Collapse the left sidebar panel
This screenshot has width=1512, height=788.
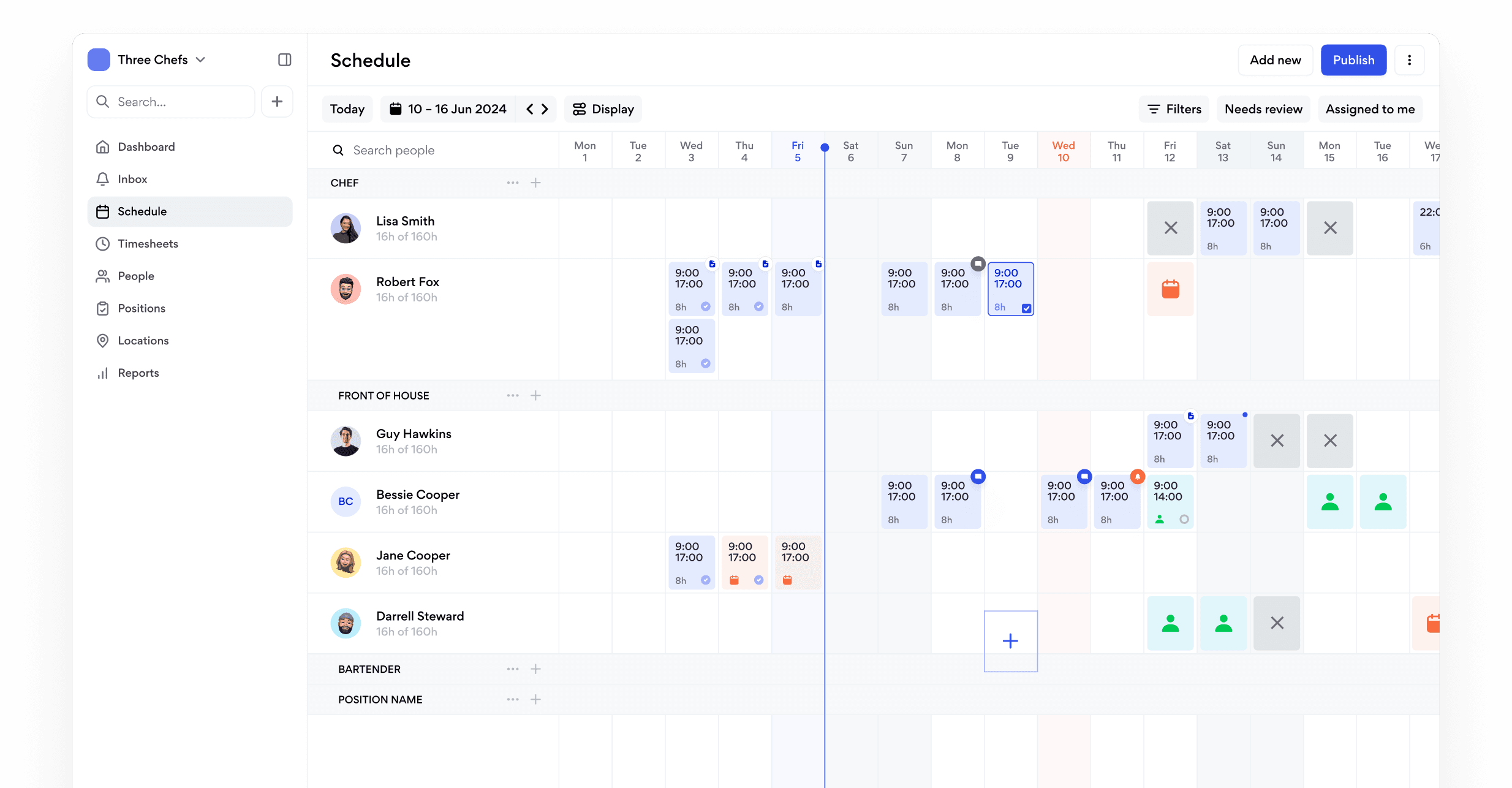click(284, 59)
